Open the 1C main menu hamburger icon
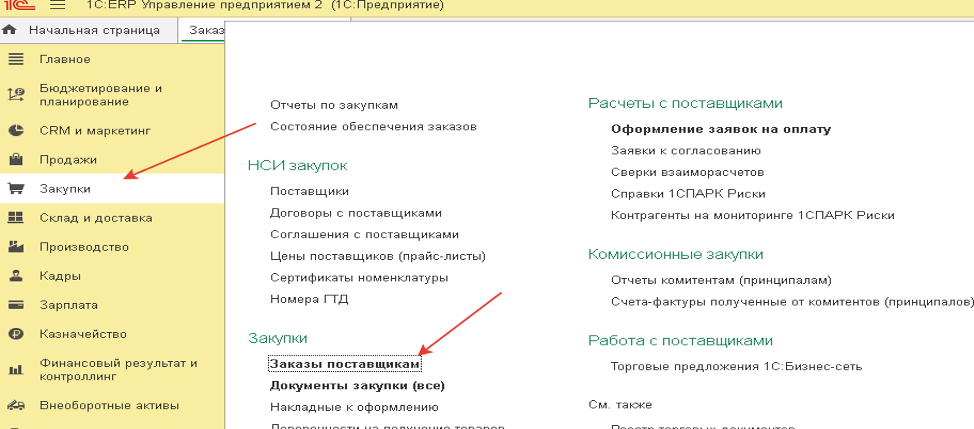974x429 pixels. (57, 6)
